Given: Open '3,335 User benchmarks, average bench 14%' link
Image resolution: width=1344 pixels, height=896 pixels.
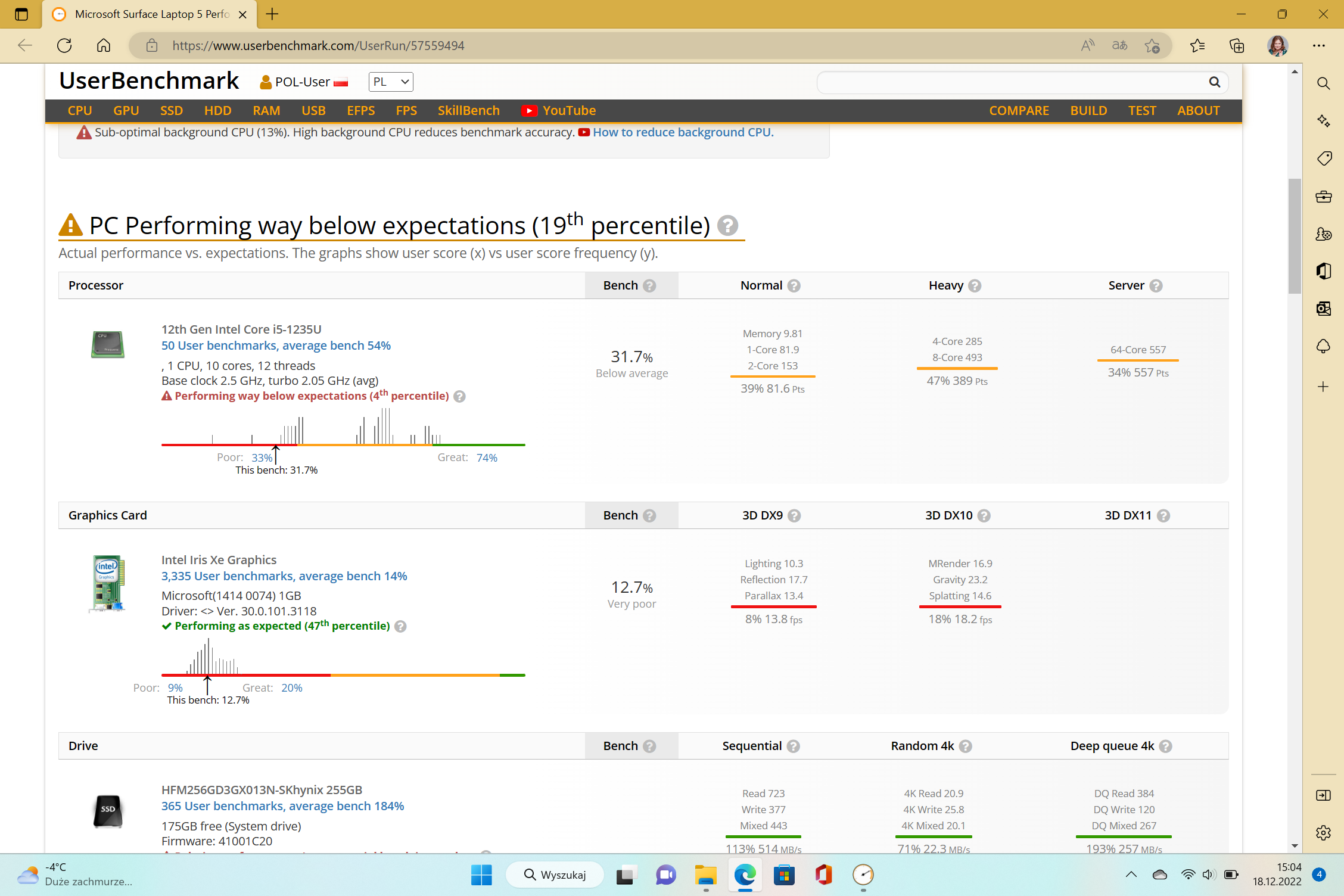Looking at the screenshot, I should [284, 576].
